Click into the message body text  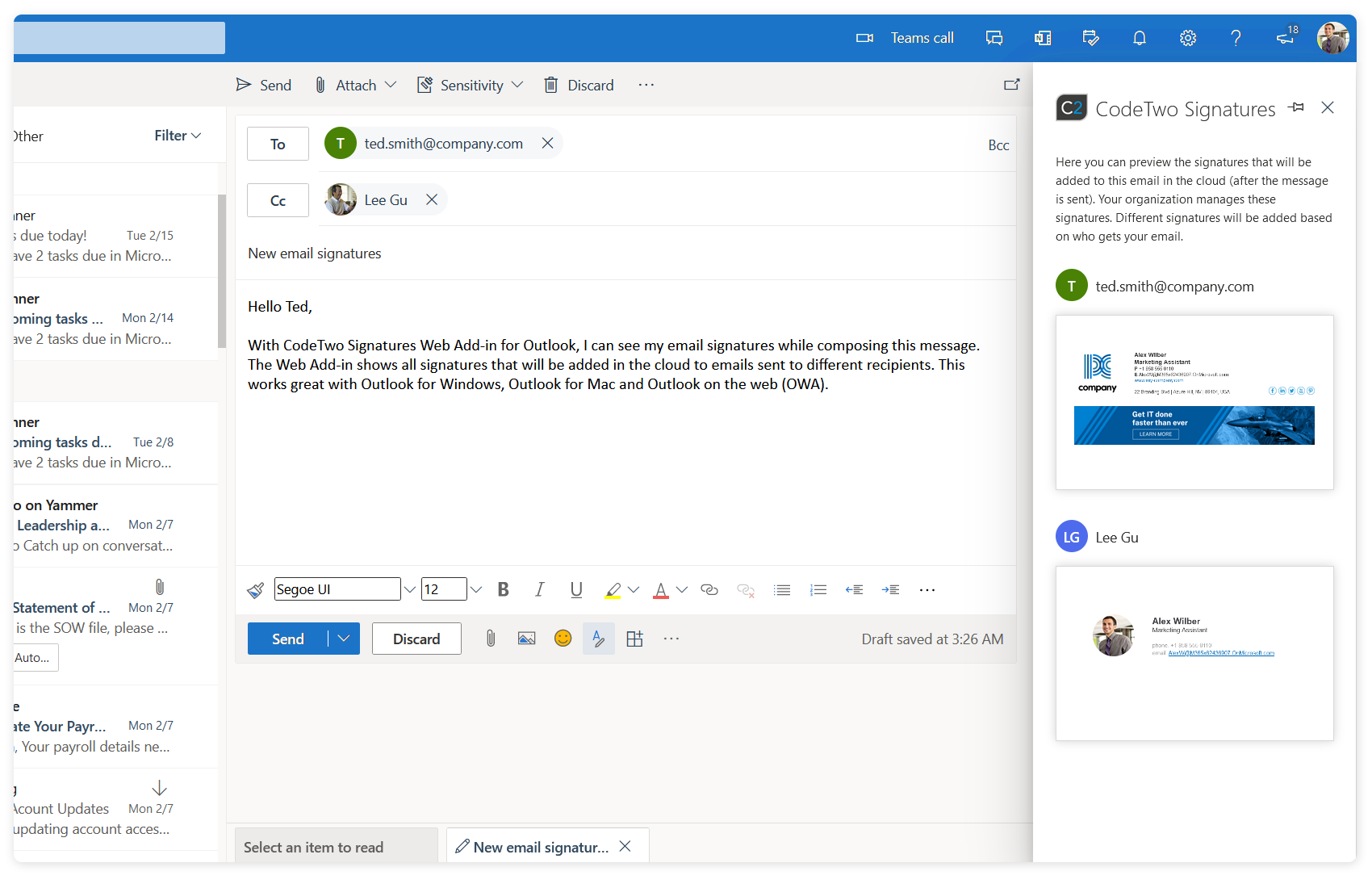click(x=613, y=364)
